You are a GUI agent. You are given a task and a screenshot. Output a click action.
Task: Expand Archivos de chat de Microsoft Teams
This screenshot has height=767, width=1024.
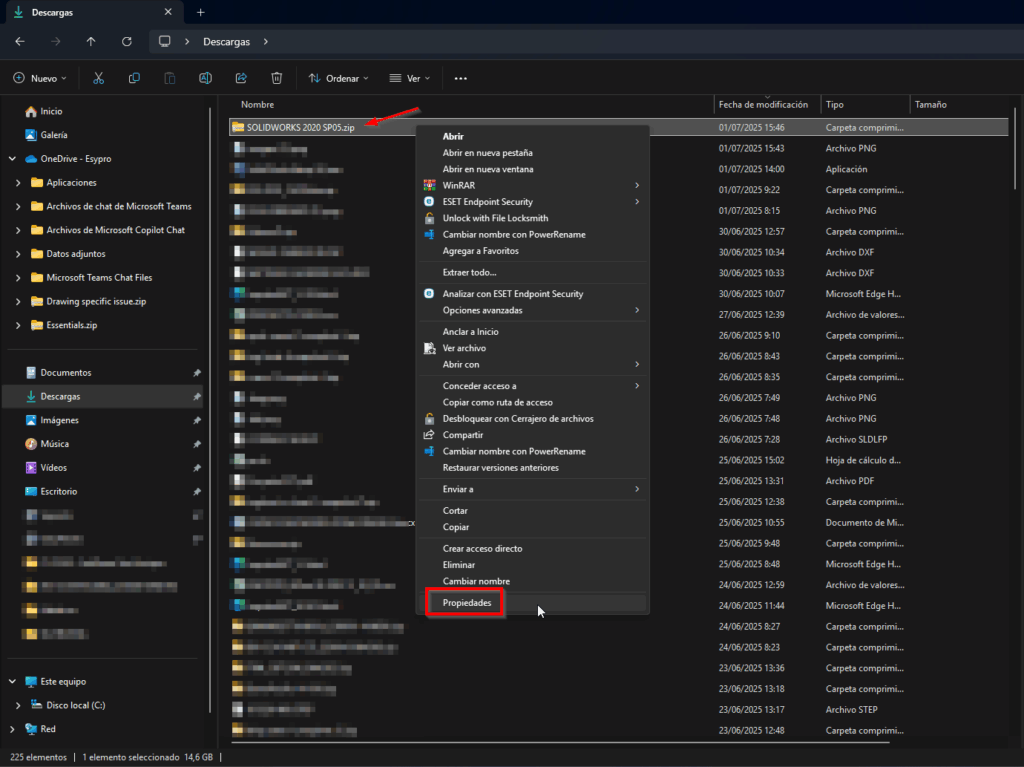point(18,206)
